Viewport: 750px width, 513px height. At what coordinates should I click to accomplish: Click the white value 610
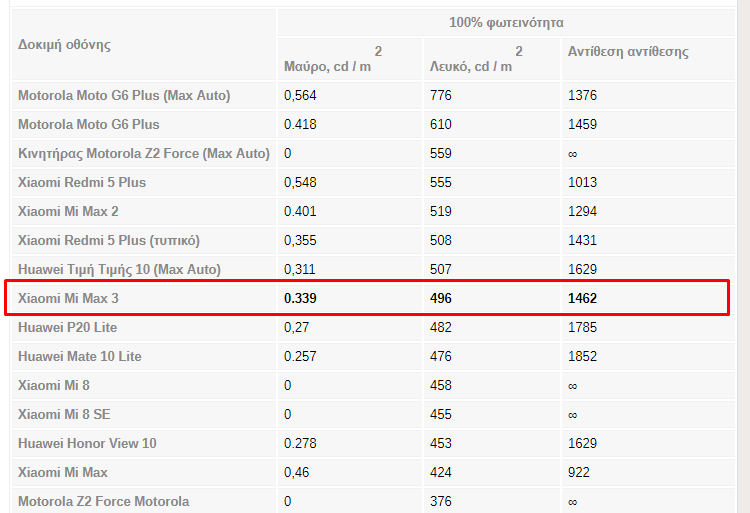pos(441,124)
